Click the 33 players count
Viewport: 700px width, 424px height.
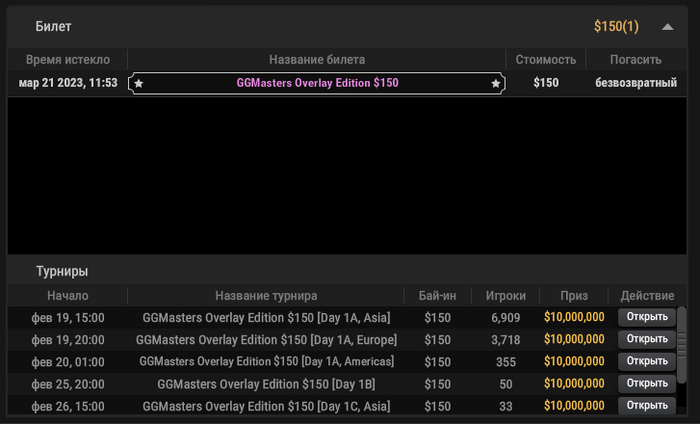tap(506, 407)
